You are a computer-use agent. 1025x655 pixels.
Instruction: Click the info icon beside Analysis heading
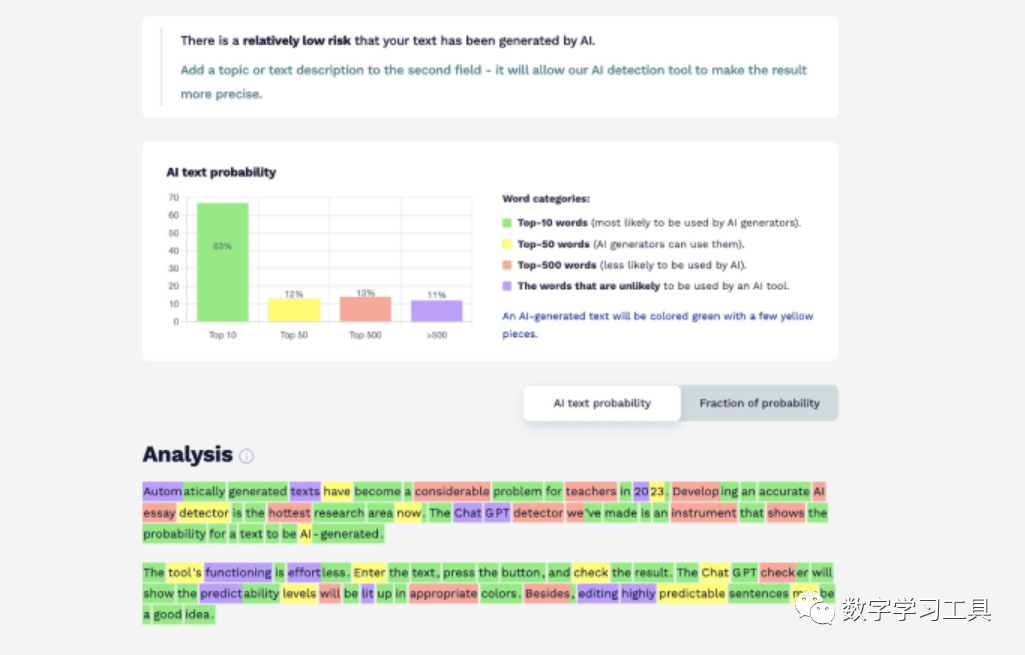(x=246, y=456)
